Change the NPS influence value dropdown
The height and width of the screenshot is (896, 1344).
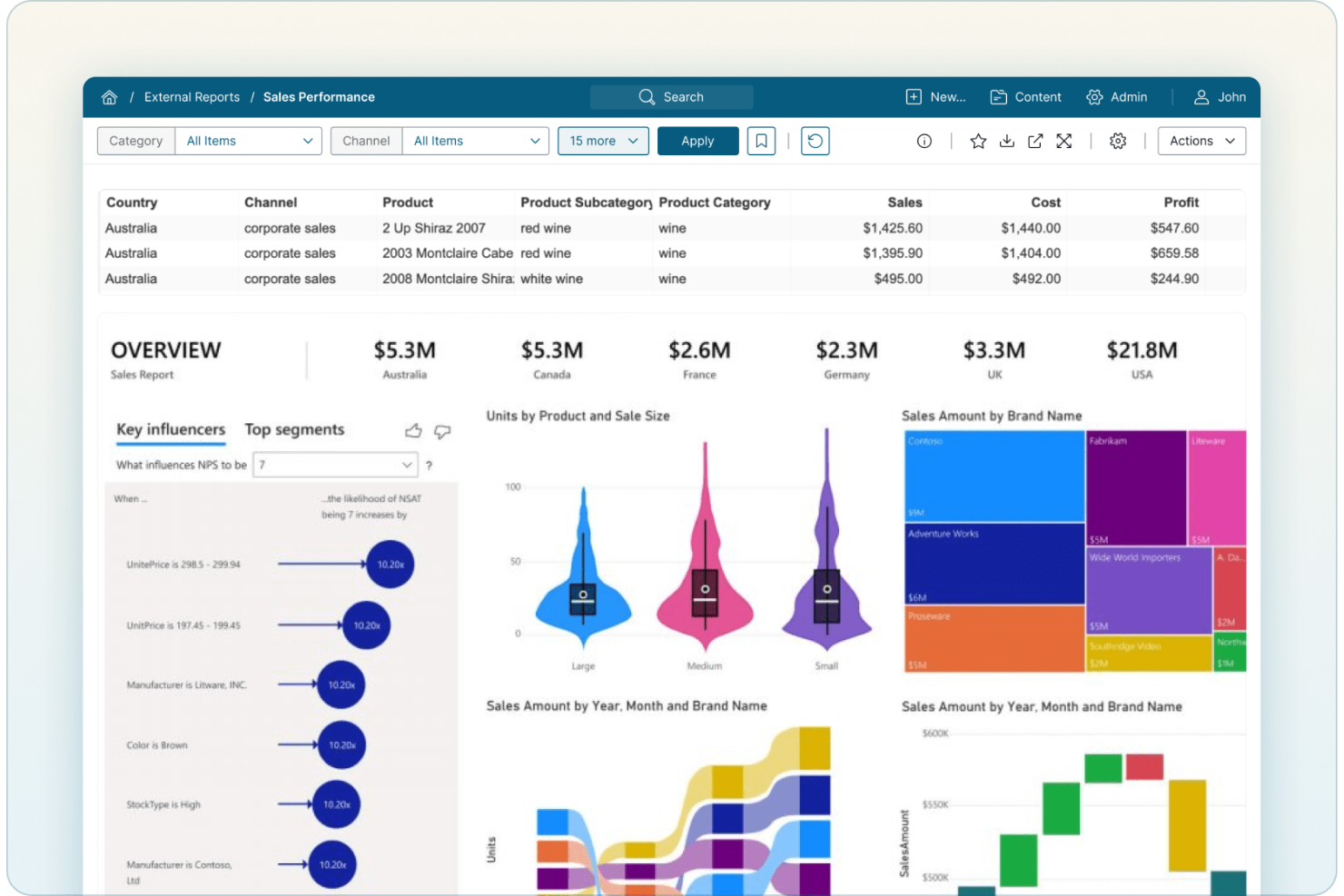click(334, 464)
